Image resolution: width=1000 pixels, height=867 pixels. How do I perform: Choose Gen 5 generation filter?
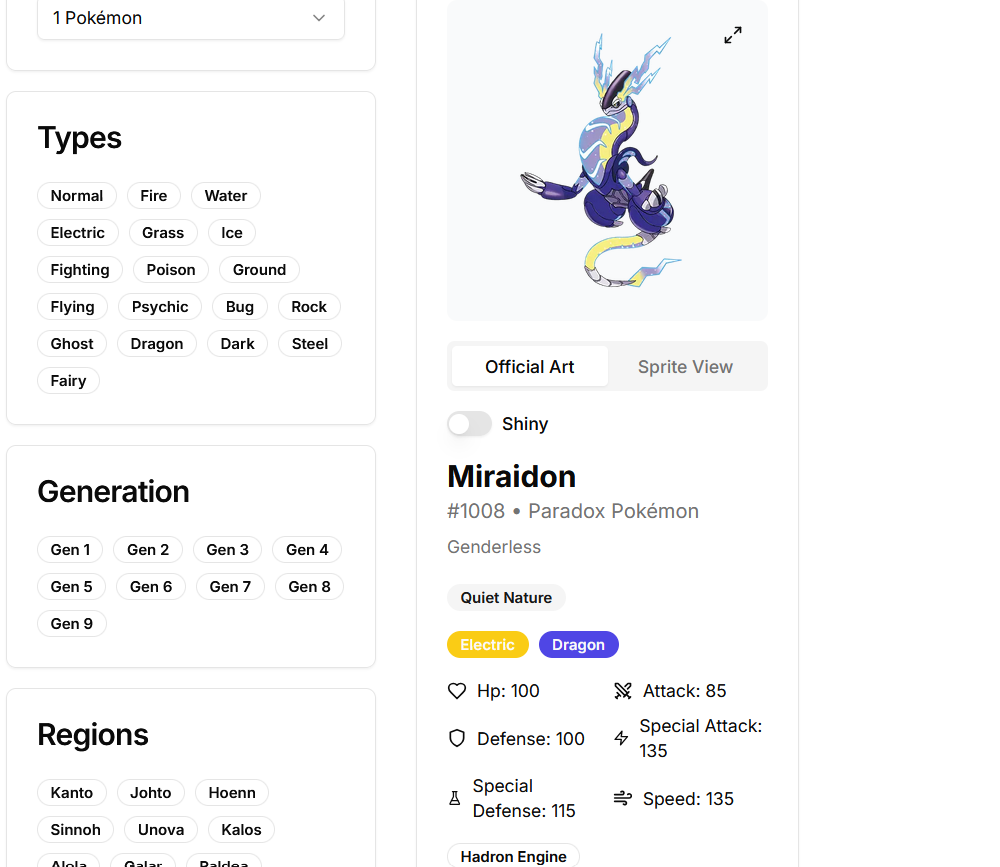(71, 587)
